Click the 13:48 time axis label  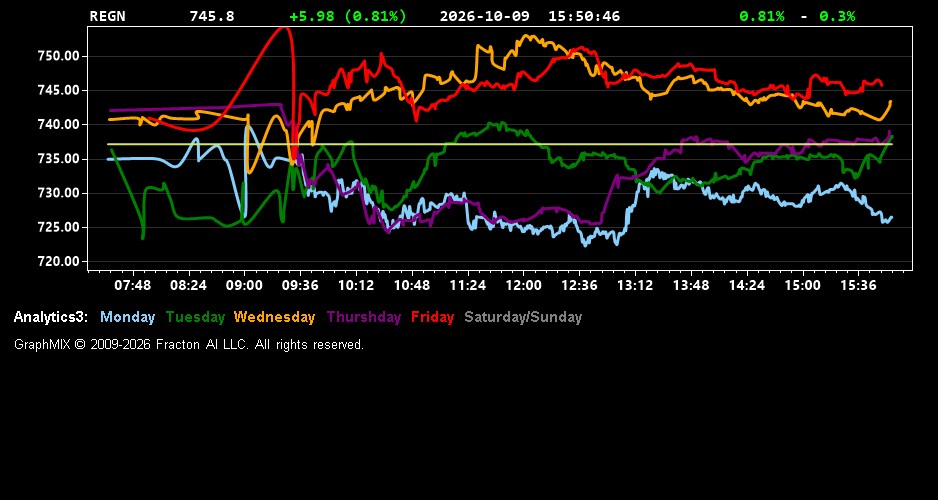pos(691,285)
